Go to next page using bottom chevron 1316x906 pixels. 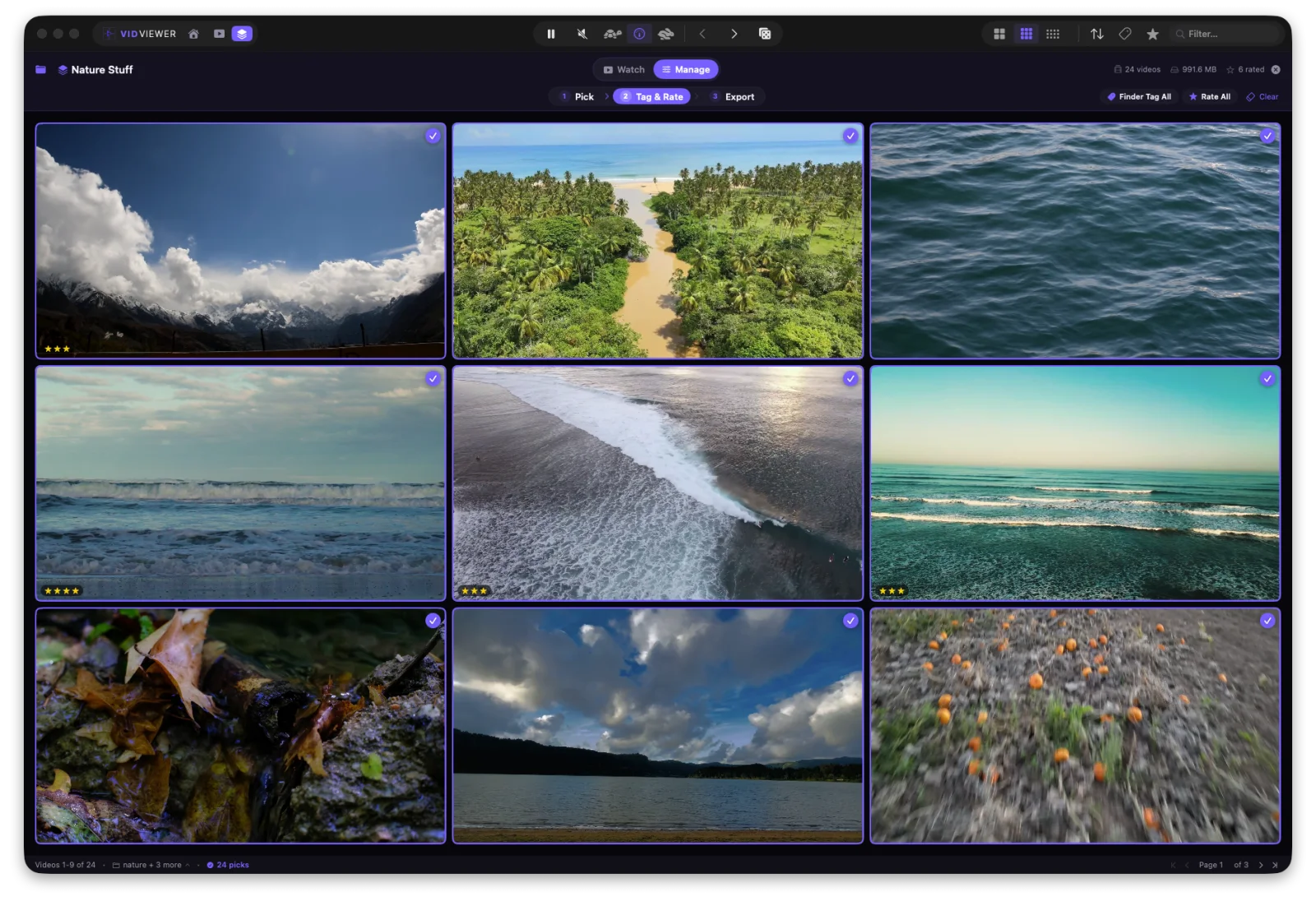[x=1261, y=865]
